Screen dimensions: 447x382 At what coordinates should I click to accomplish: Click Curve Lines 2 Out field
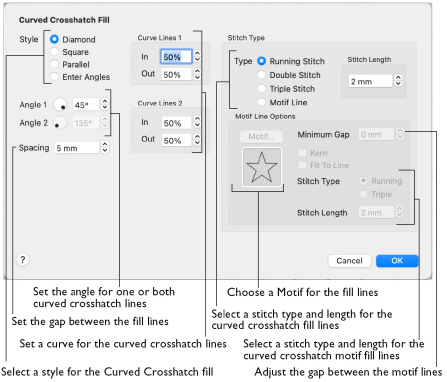pyautogui.click(x=176, y=140)
